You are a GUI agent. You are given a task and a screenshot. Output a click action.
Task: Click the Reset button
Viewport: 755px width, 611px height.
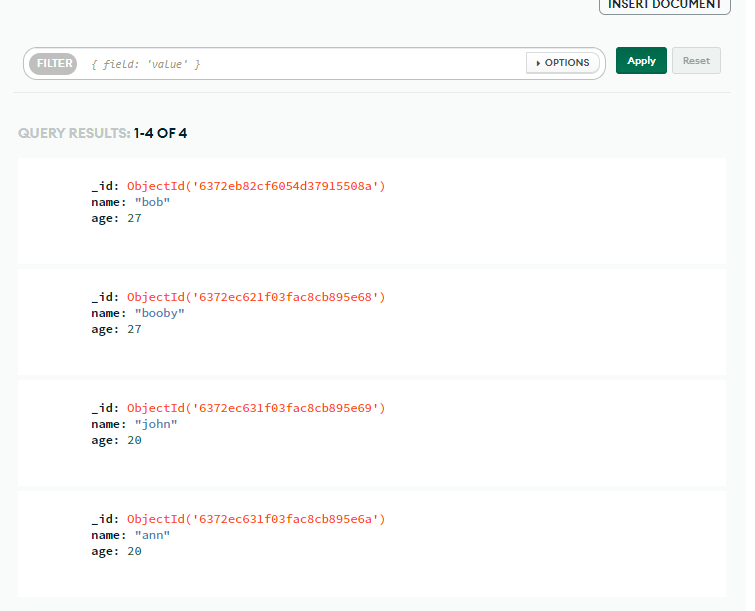tap(696, 61)
